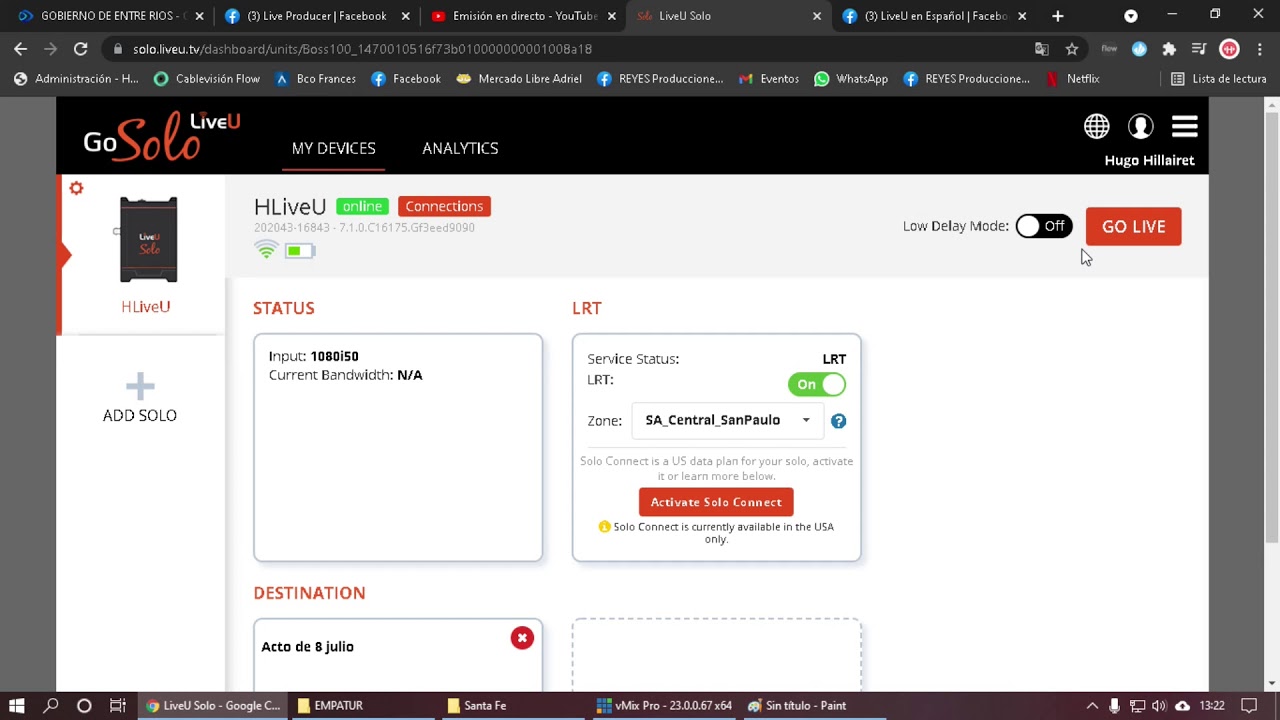
Task: Click the ADD SOLO plus icon
Action: [140, 385]
